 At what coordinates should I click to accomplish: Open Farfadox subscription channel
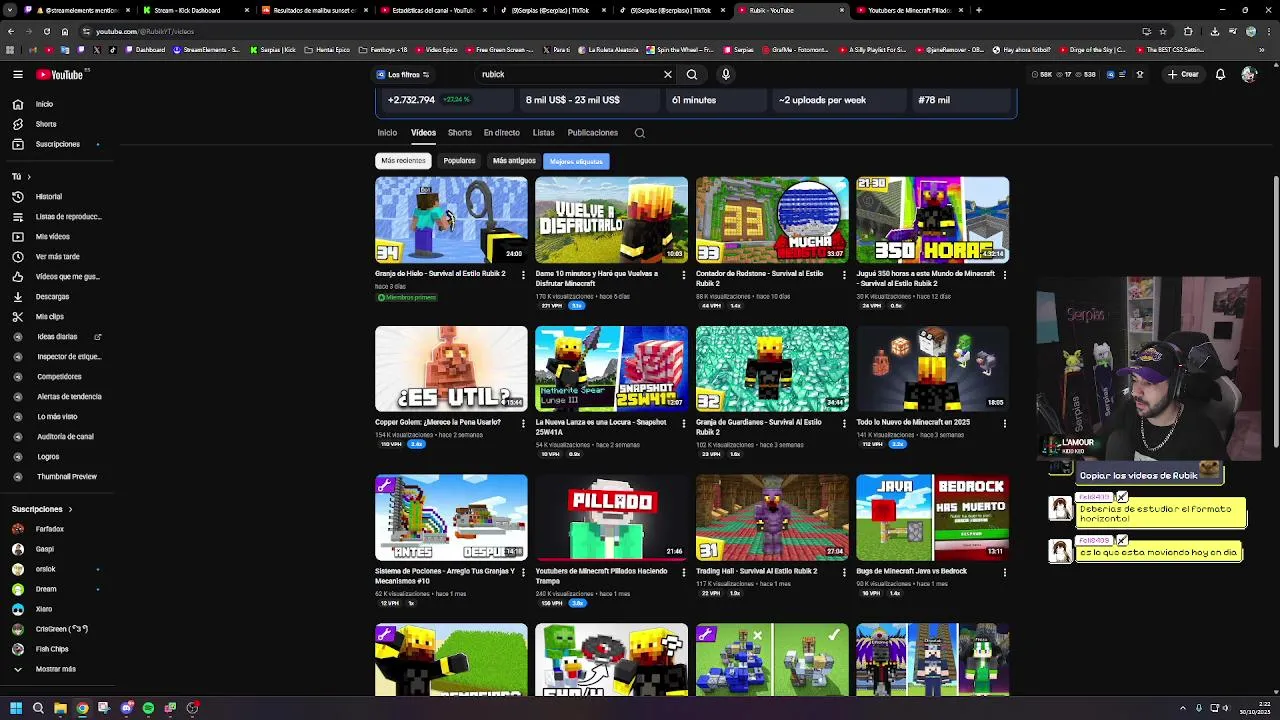(x=49, y=529)
